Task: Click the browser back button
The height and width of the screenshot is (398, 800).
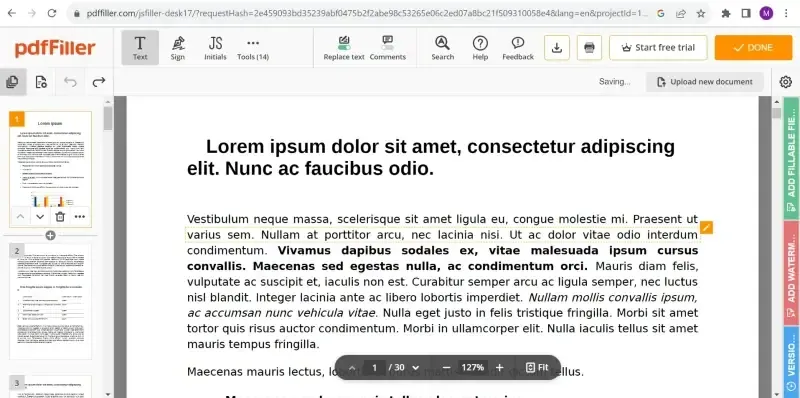Action: point(11,13)
